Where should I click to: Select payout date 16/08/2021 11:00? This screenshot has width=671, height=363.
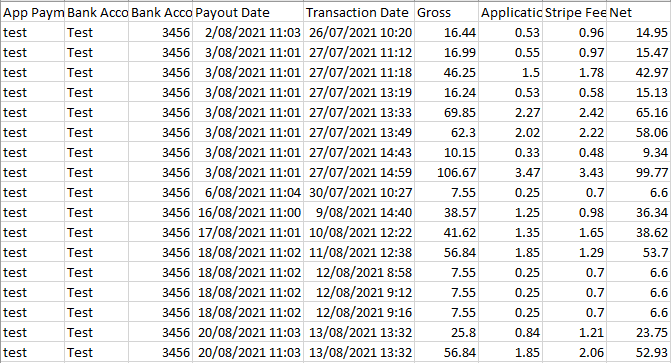click(x=248, y=213)
